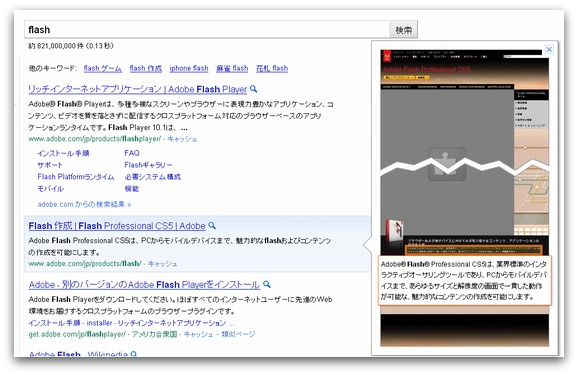The height and width of the screenshot is (375, 578).
Task: Open the '麻雀 flash' related keyword link
Action: (x=232, y=68)
